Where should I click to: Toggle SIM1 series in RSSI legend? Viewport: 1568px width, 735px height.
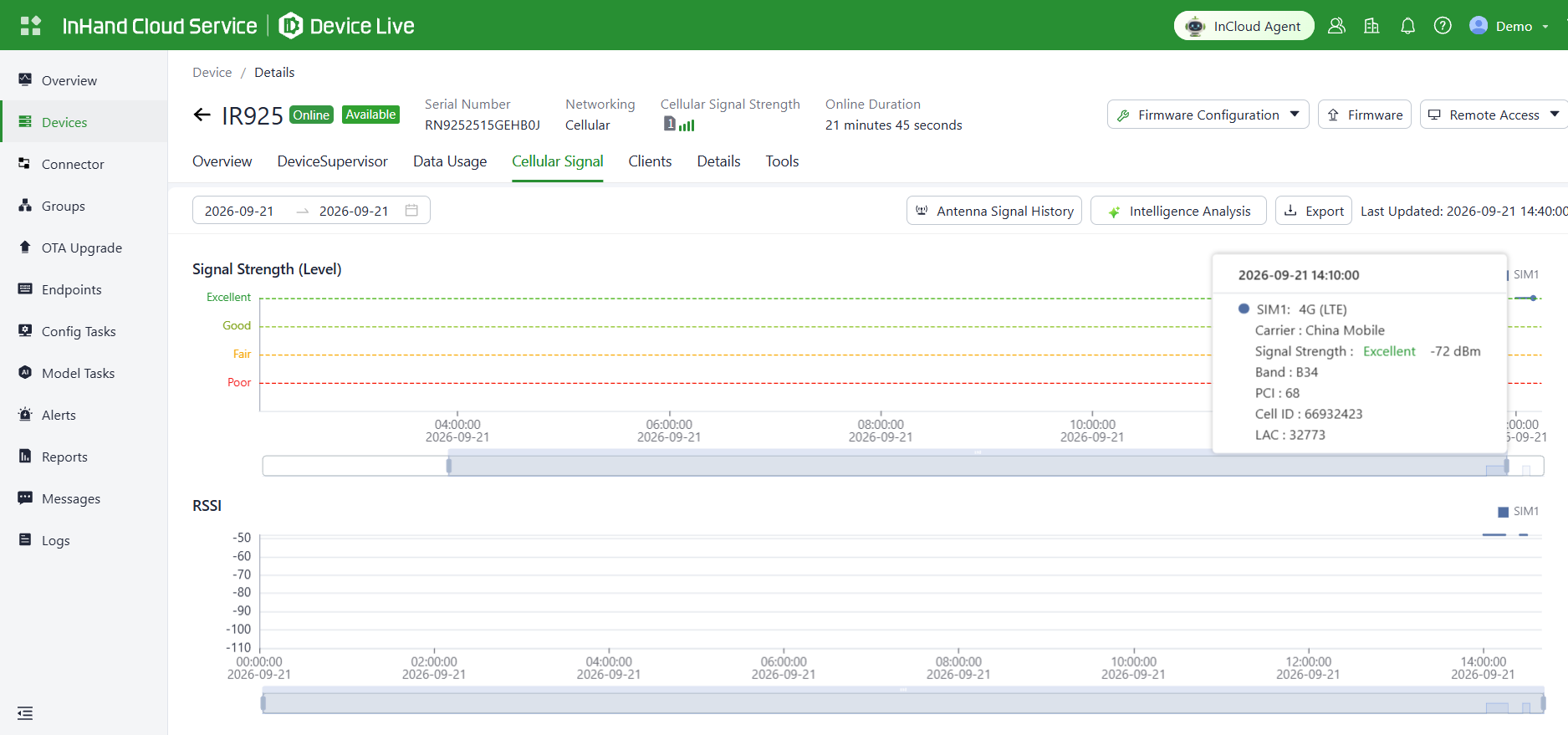point(1519,511)
